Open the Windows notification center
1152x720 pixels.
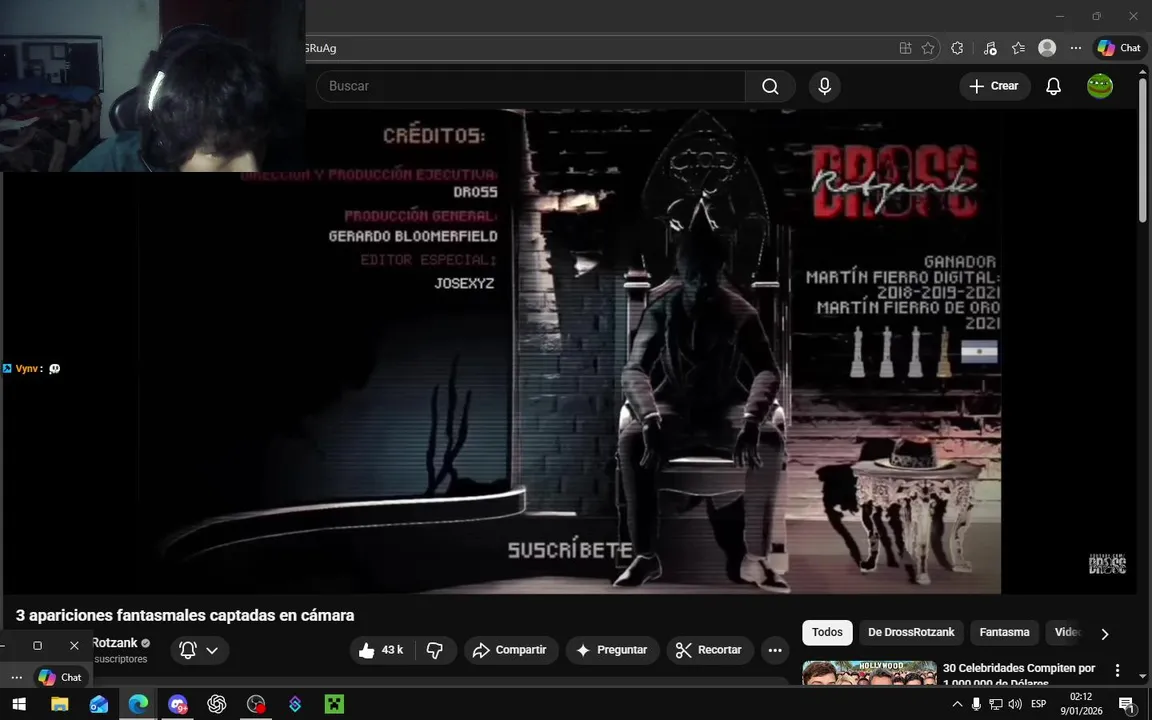1128,705
